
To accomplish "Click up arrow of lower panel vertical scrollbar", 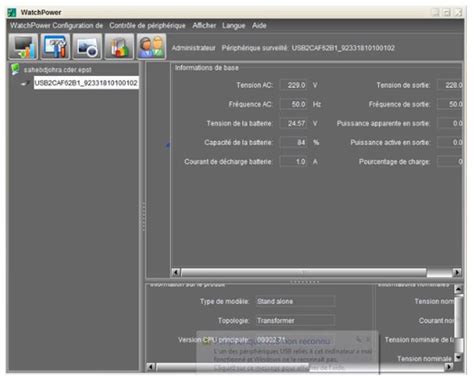I will pos(459,289).
